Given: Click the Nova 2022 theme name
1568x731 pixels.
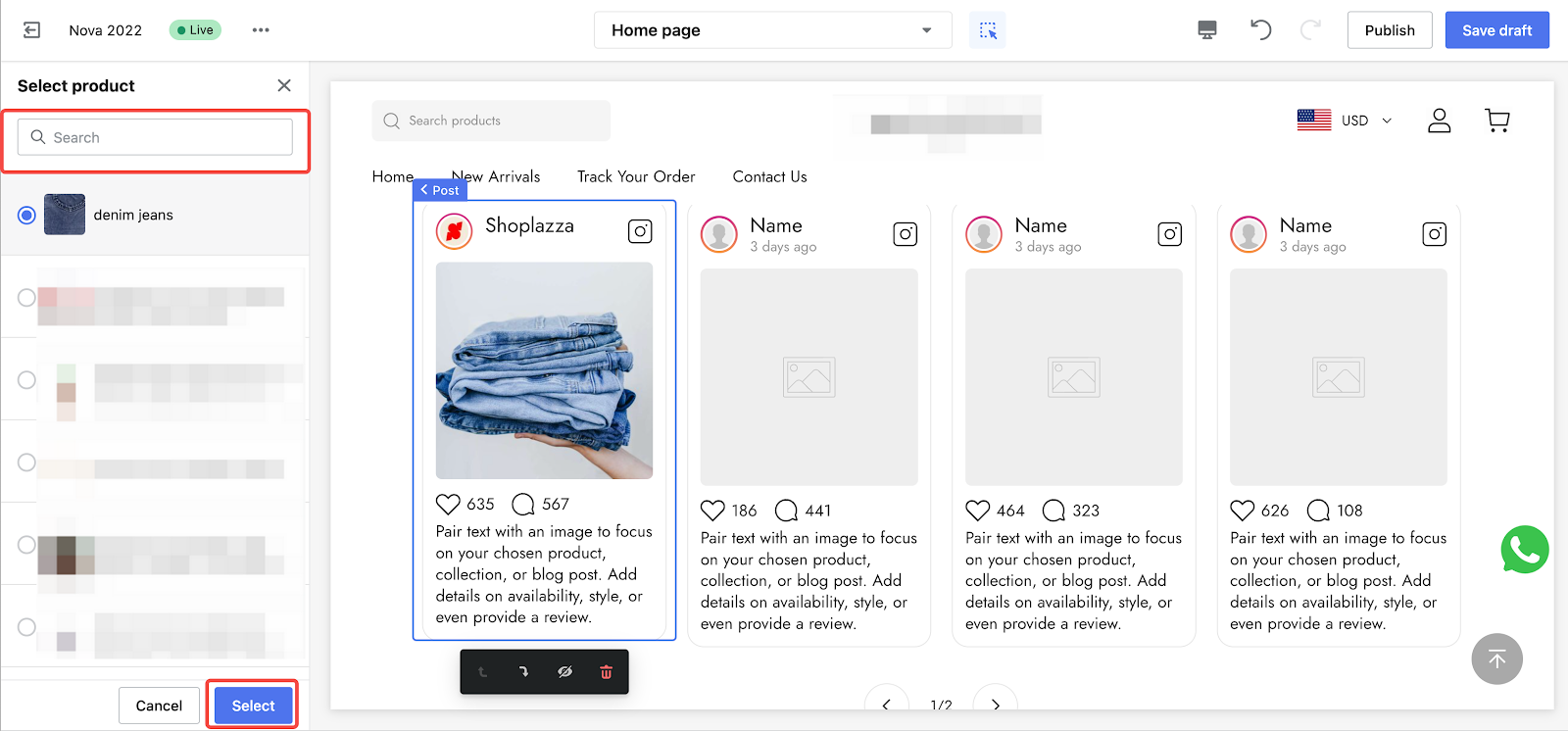Looking at the screenshot, I should coord(105,30).
